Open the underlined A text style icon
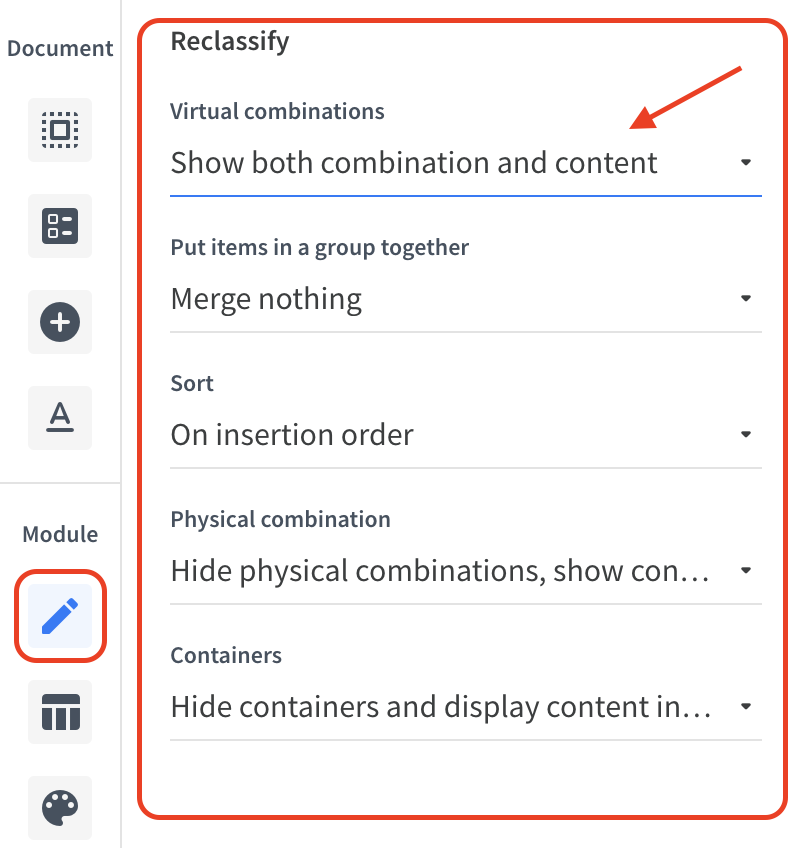 [60, 418]
